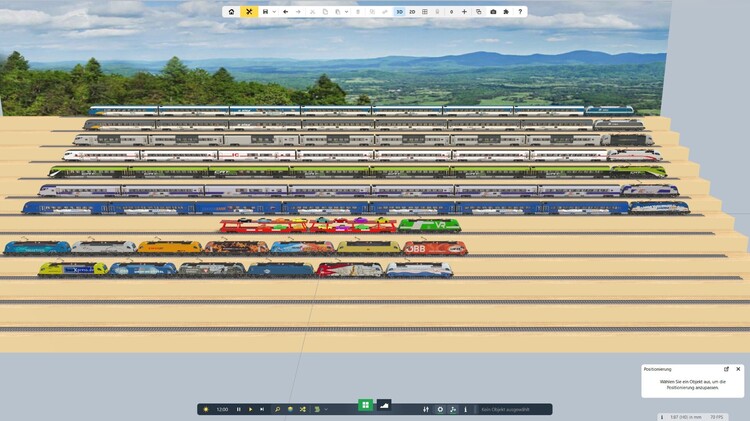Screen dimensions: 750x421
Task: Select the terrain landscape tab
Action: coord(384,405)
